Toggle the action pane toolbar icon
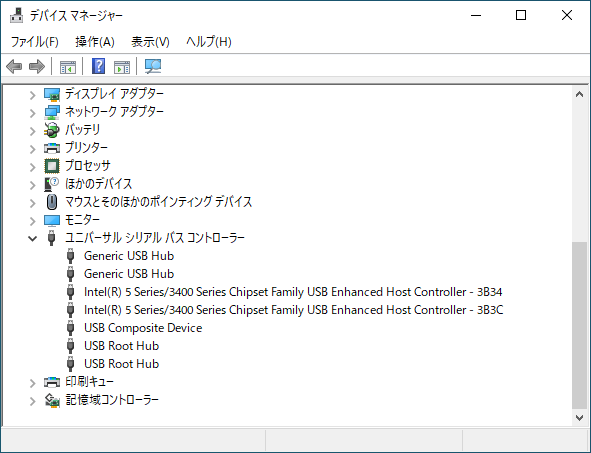Image resolution: width=591 pixels, height=453 pixels. coord(122,67)
